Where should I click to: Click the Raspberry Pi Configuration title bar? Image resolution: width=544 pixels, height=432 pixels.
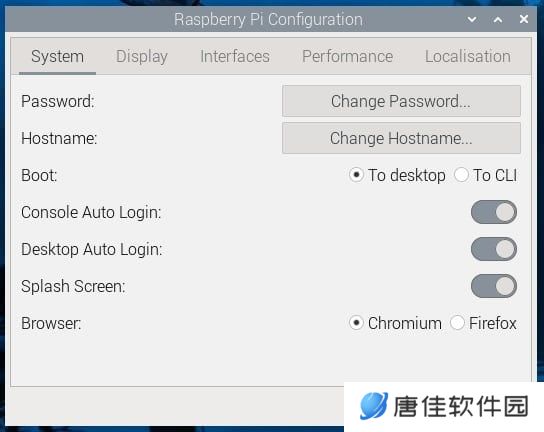[x=269, y=19]
